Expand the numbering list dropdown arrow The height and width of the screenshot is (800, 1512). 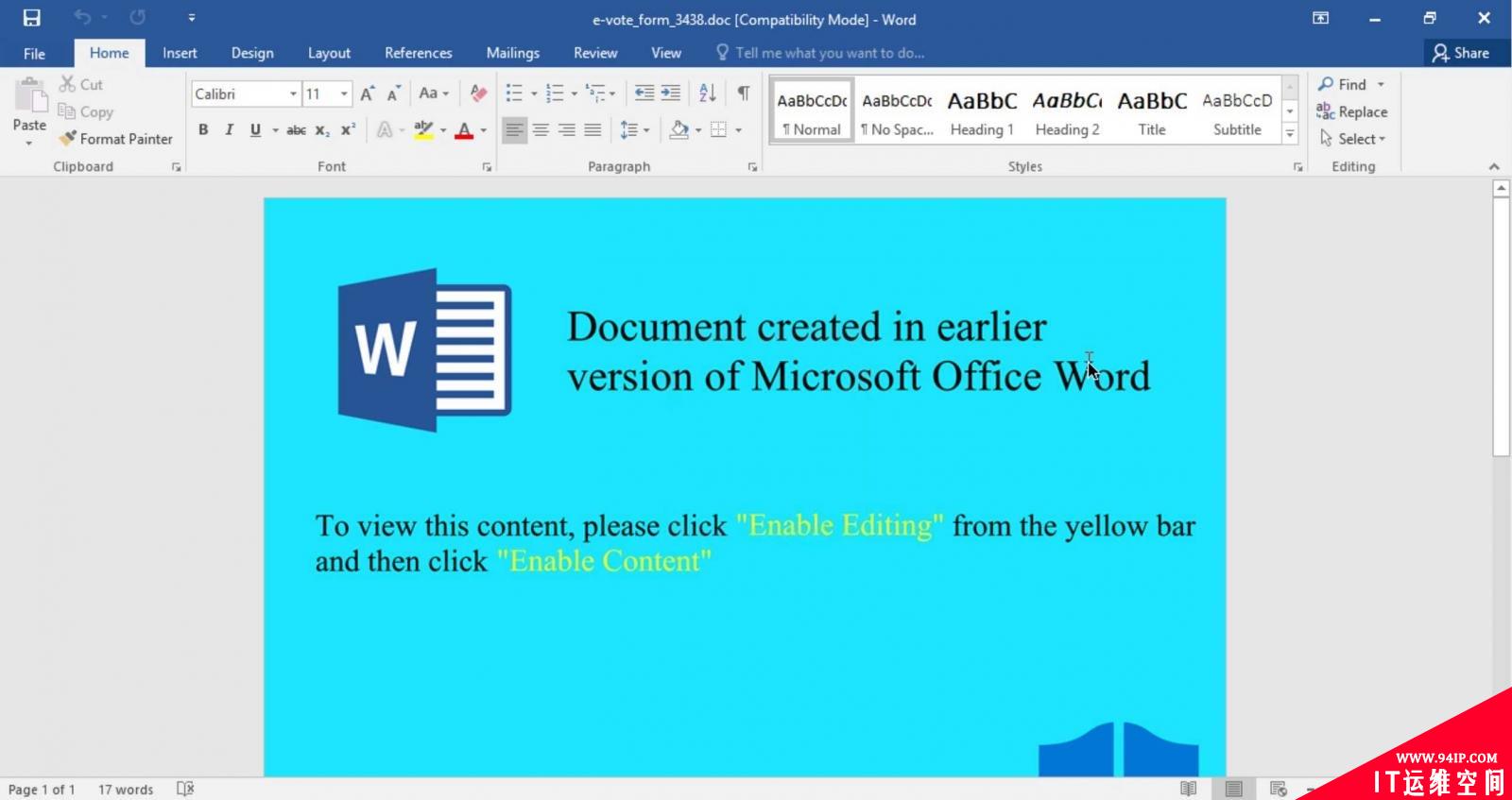pyautogui.click(x=574, y=94)
